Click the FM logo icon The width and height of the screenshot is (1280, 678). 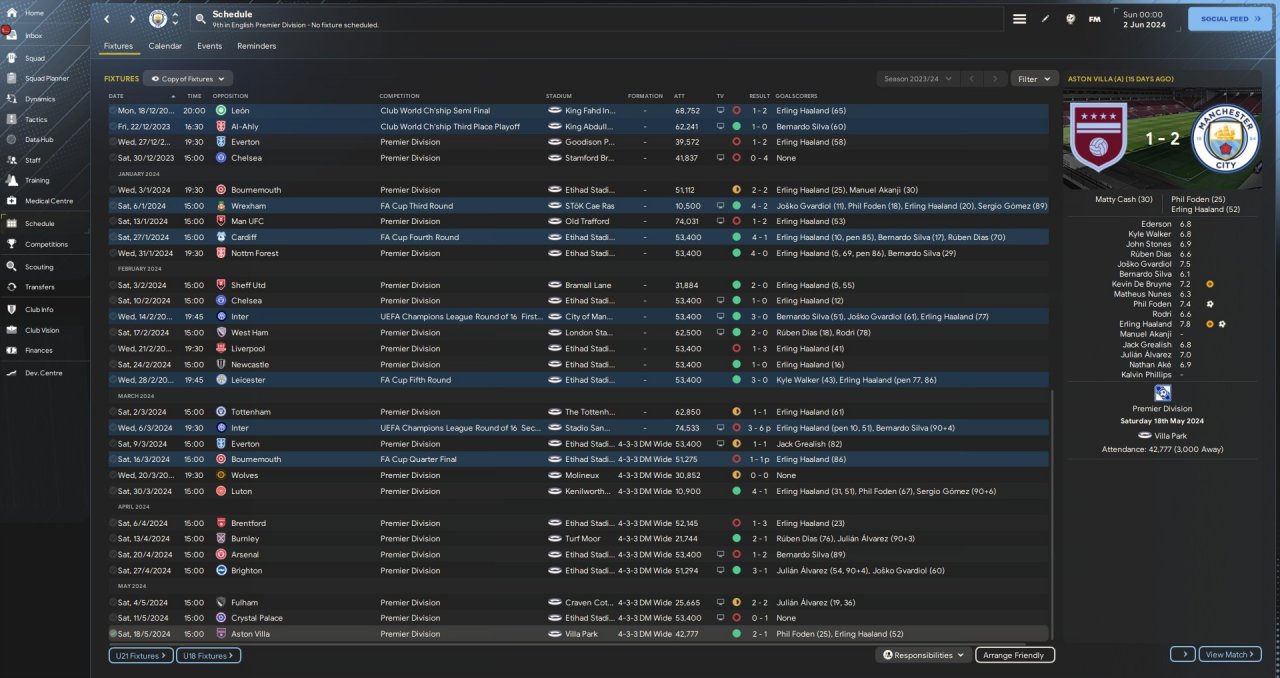(x=1095, y=19)
